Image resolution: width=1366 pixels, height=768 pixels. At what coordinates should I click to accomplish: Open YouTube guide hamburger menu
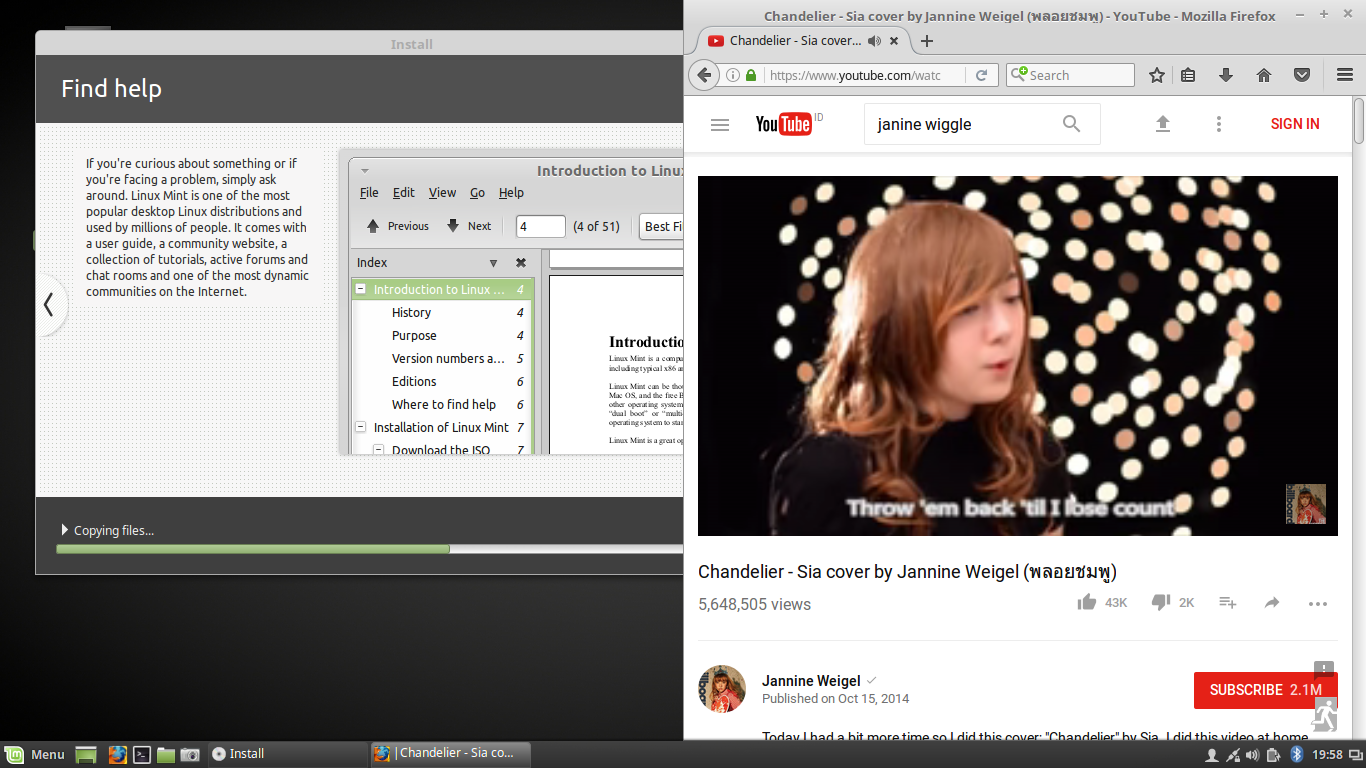coord(720,125)
